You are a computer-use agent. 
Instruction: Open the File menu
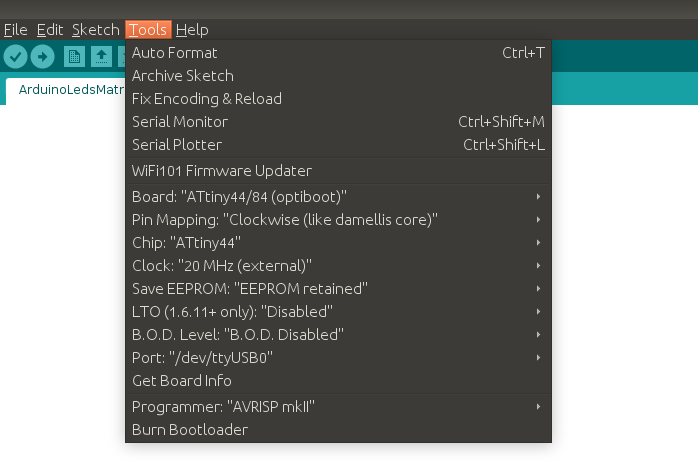tap(15, 30)
